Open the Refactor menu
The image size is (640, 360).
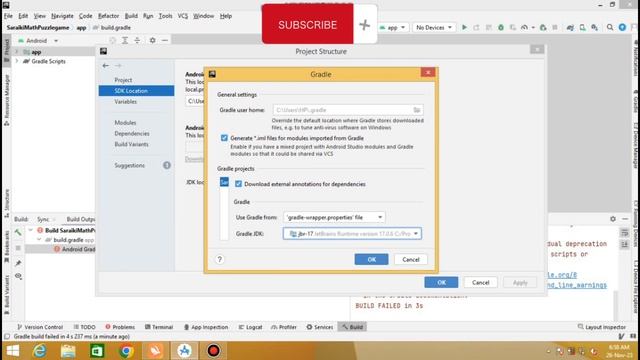click(108, 16)
